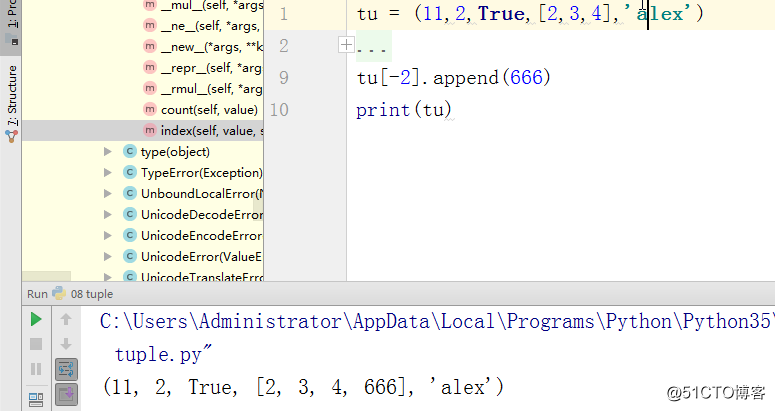Click the method icon beside index(self, value
This screenshot has width=775, height=411.
pos(150,130)
